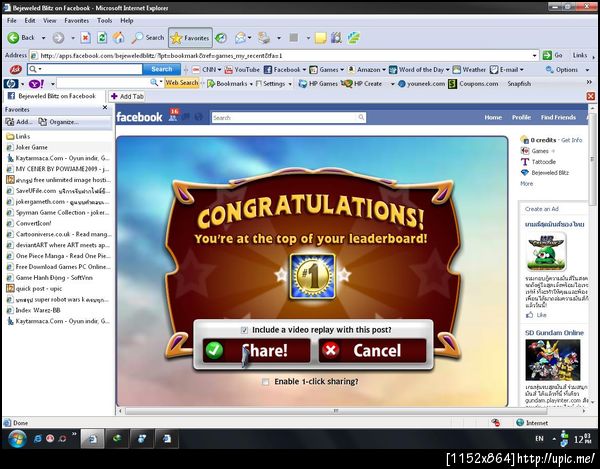Click the Internet Explorer quick launch icon

click(38, 439)
